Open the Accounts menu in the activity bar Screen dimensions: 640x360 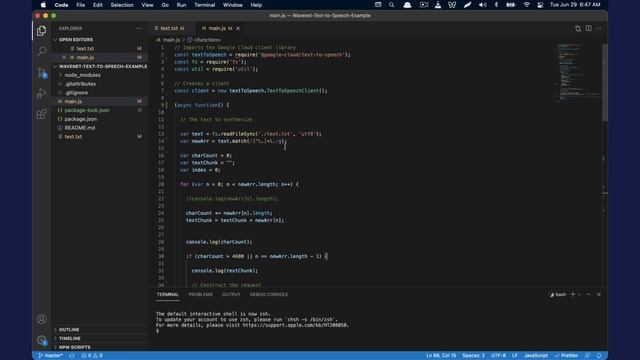(x=41, y=319)
